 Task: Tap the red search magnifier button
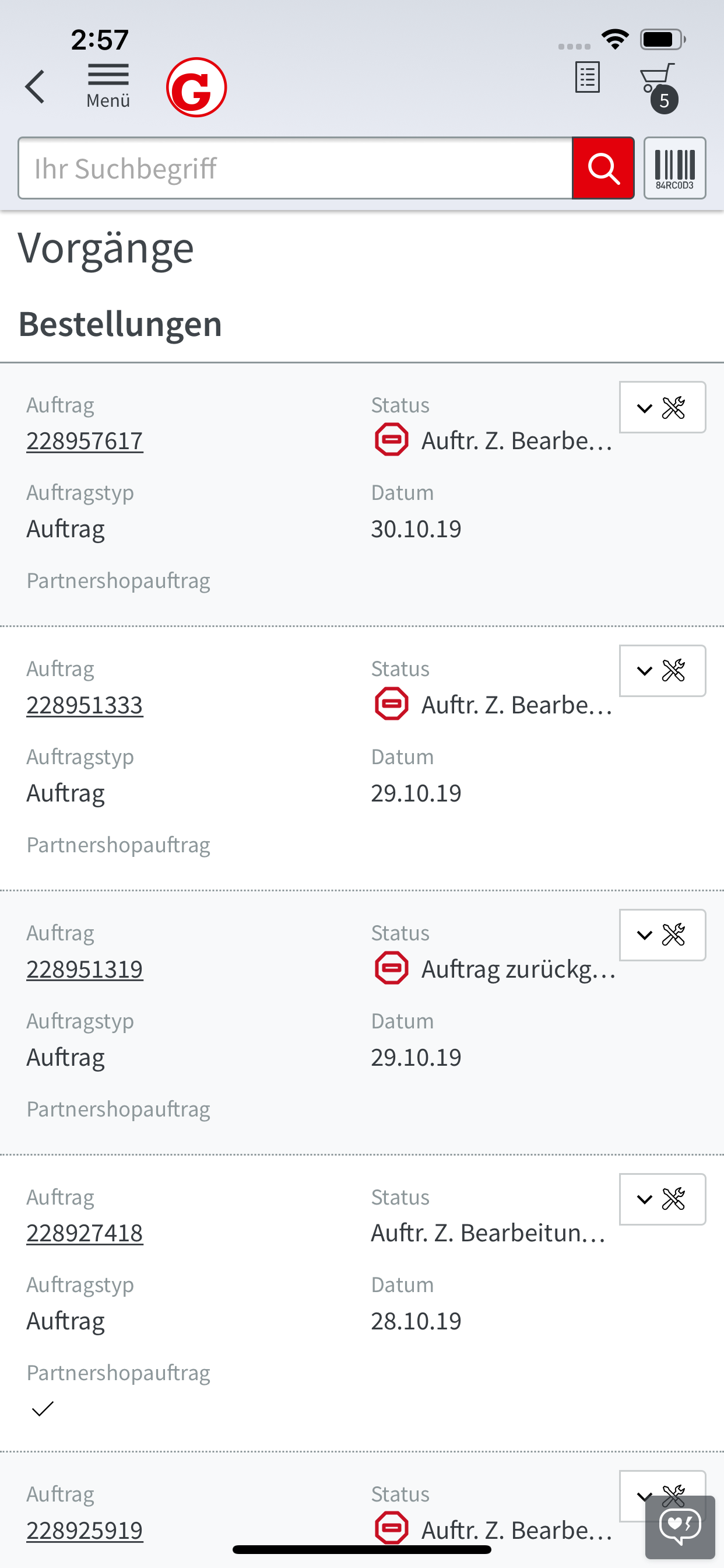pyautogui.click(x=603, y=169)
